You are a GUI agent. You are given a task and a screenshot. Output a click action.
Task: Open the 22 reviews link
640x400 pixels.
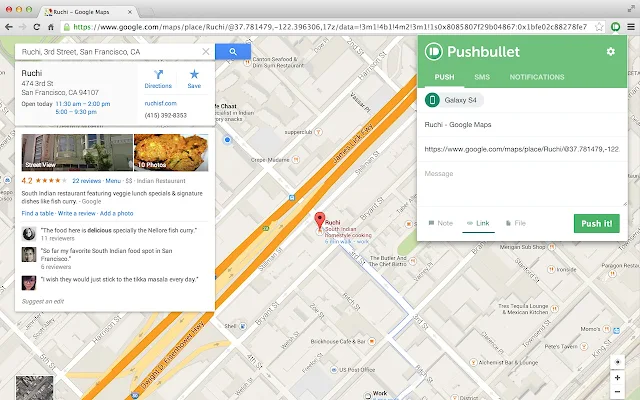coord(87,181)
